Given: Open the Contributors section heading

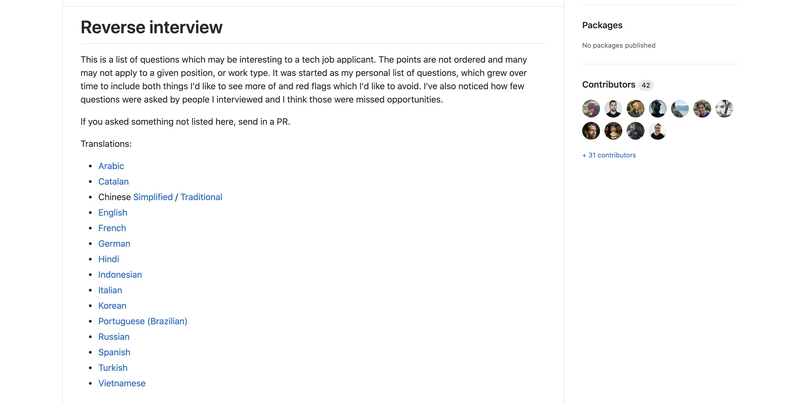Looking at the screenshot, I should point(609,85).
